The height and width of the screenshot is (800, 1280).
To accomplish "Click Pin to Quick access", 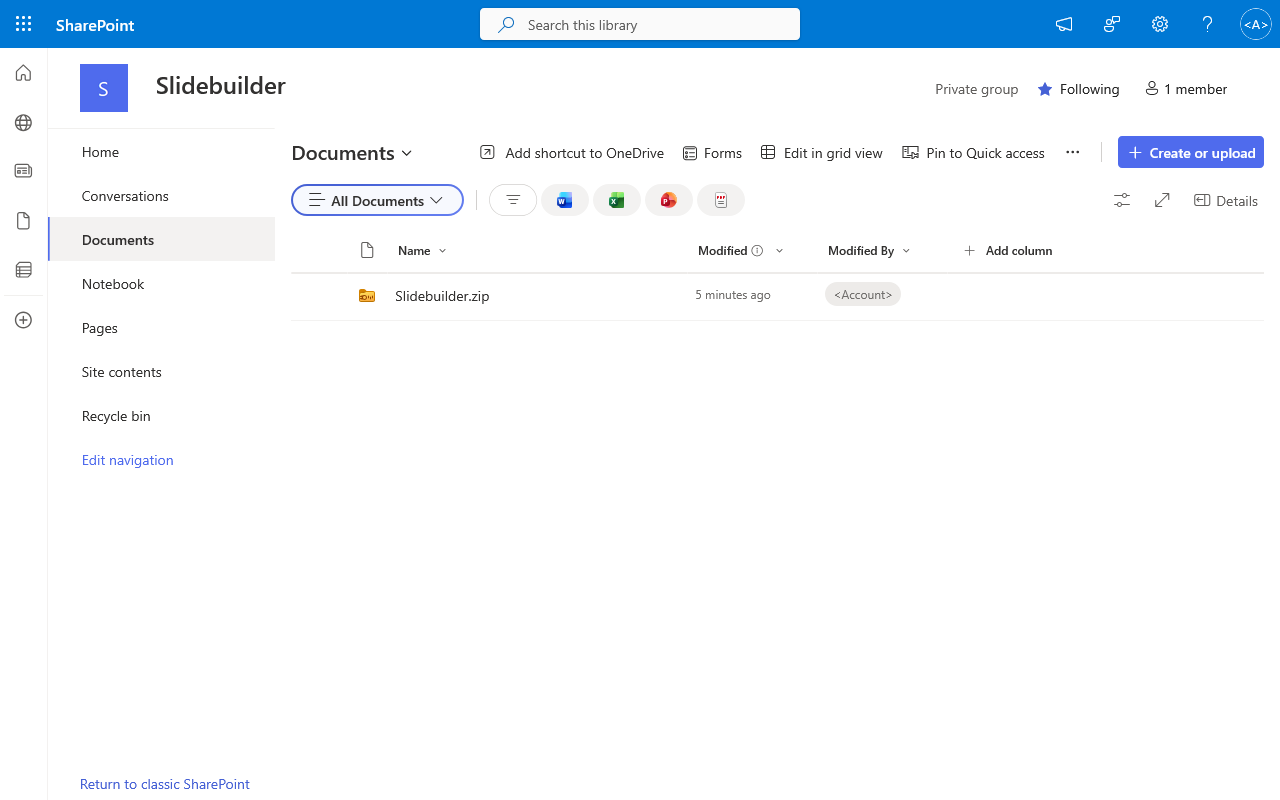I will (x=974, y=153).
